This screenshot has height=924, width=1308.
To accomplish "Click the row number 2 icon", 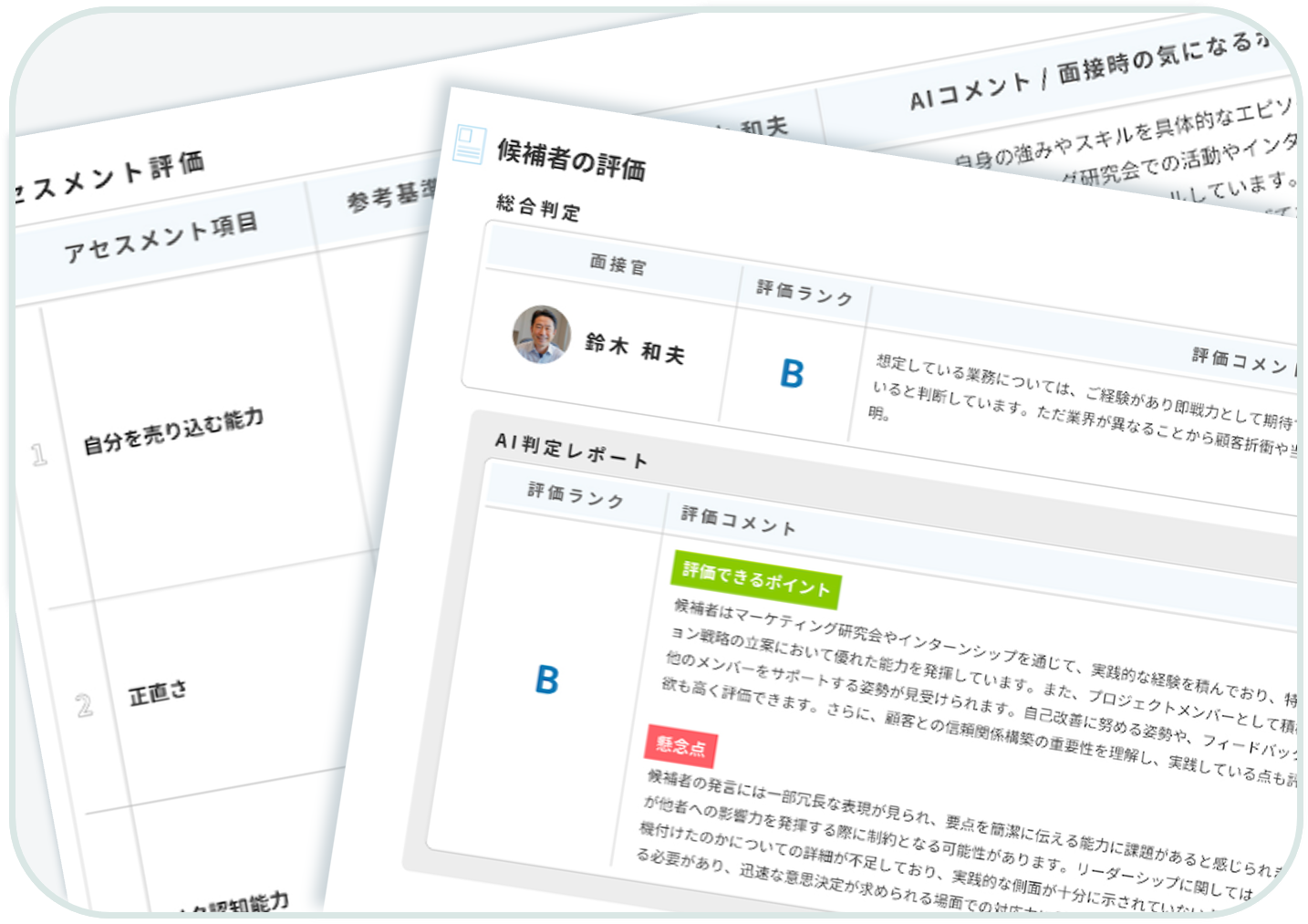I will point(84,704).
